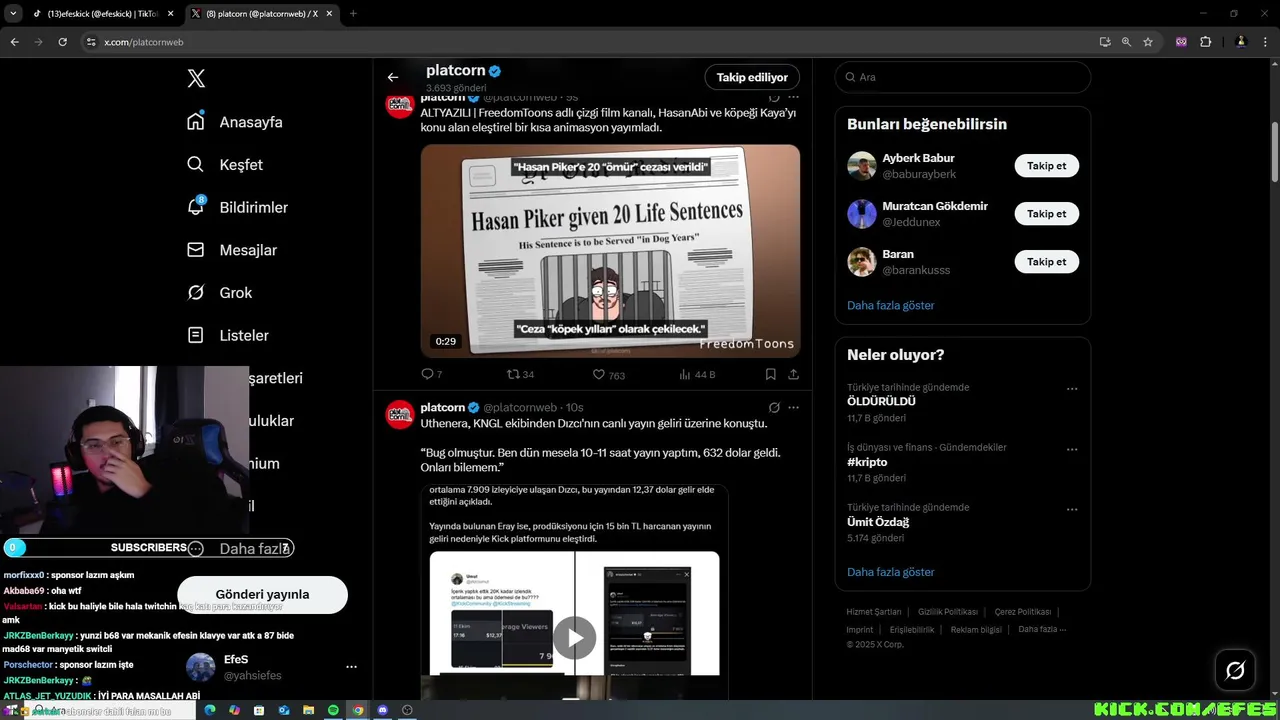
Task: Open the Ümit Özdağ trend
Action: (878, 522)
